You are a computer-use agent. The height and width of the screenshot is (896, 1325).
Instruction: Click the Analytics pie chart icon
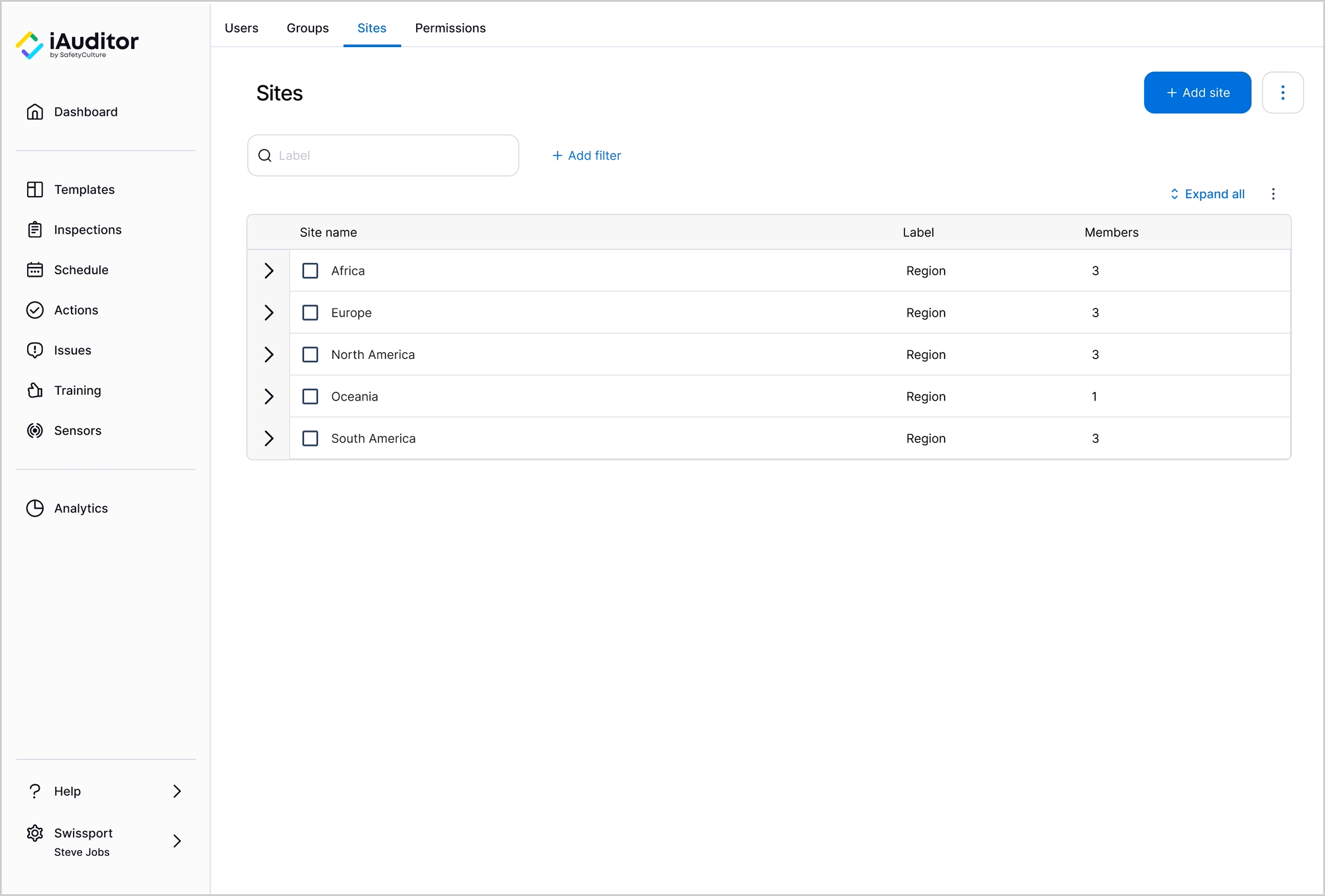(35, 508)
